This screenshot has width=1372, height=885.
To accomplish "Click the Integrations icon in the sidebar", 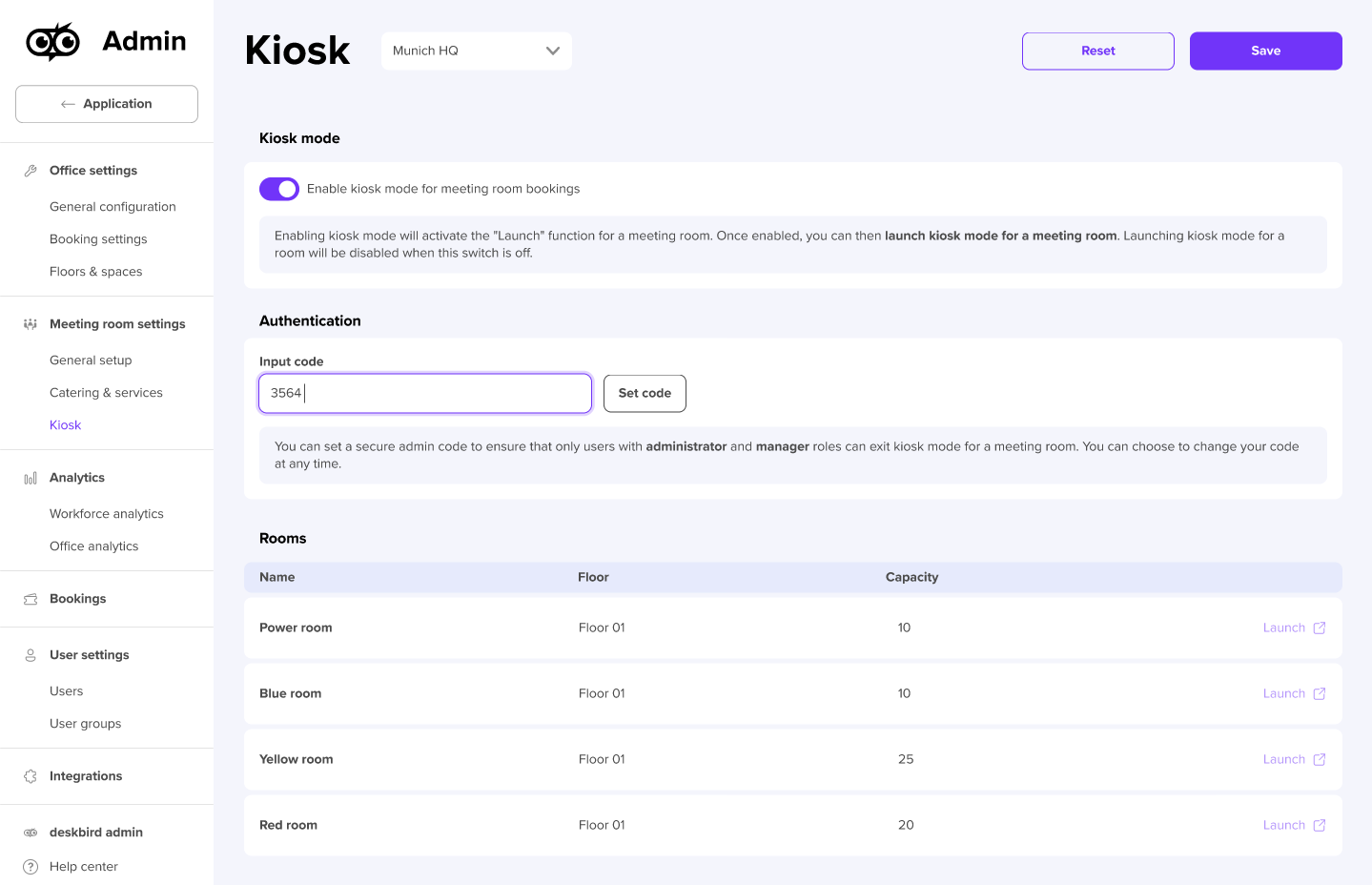I will 30,775.
